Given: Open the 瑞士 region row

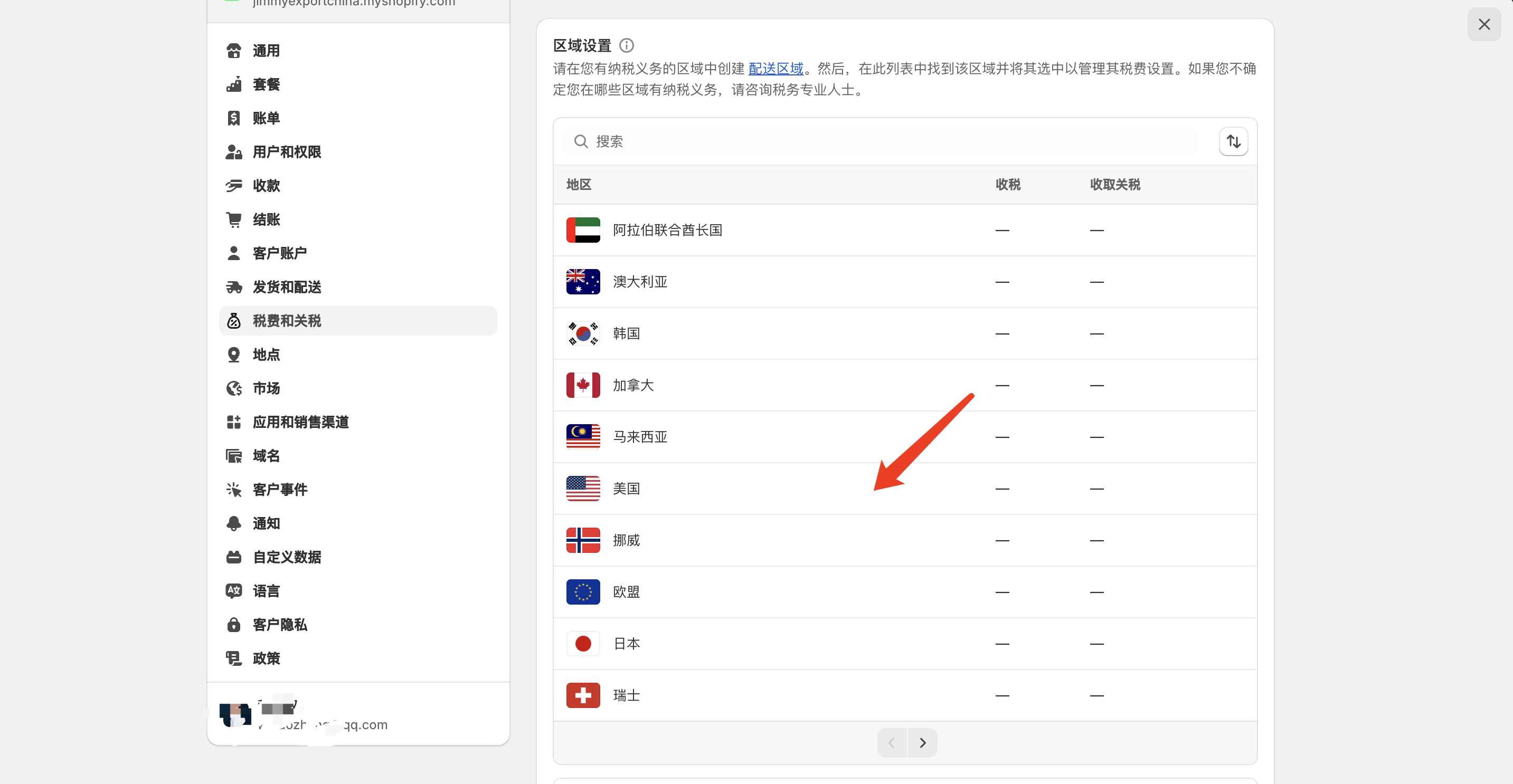Looking at the screenshot, I should (905, 695).
